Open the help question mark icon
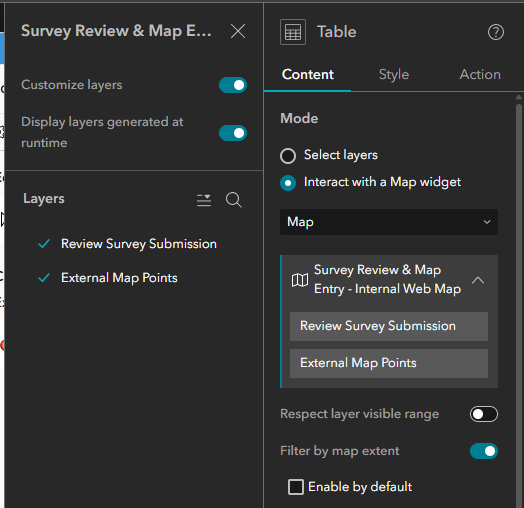This screenshot has width=524, height=508. (x=496, y=32)
